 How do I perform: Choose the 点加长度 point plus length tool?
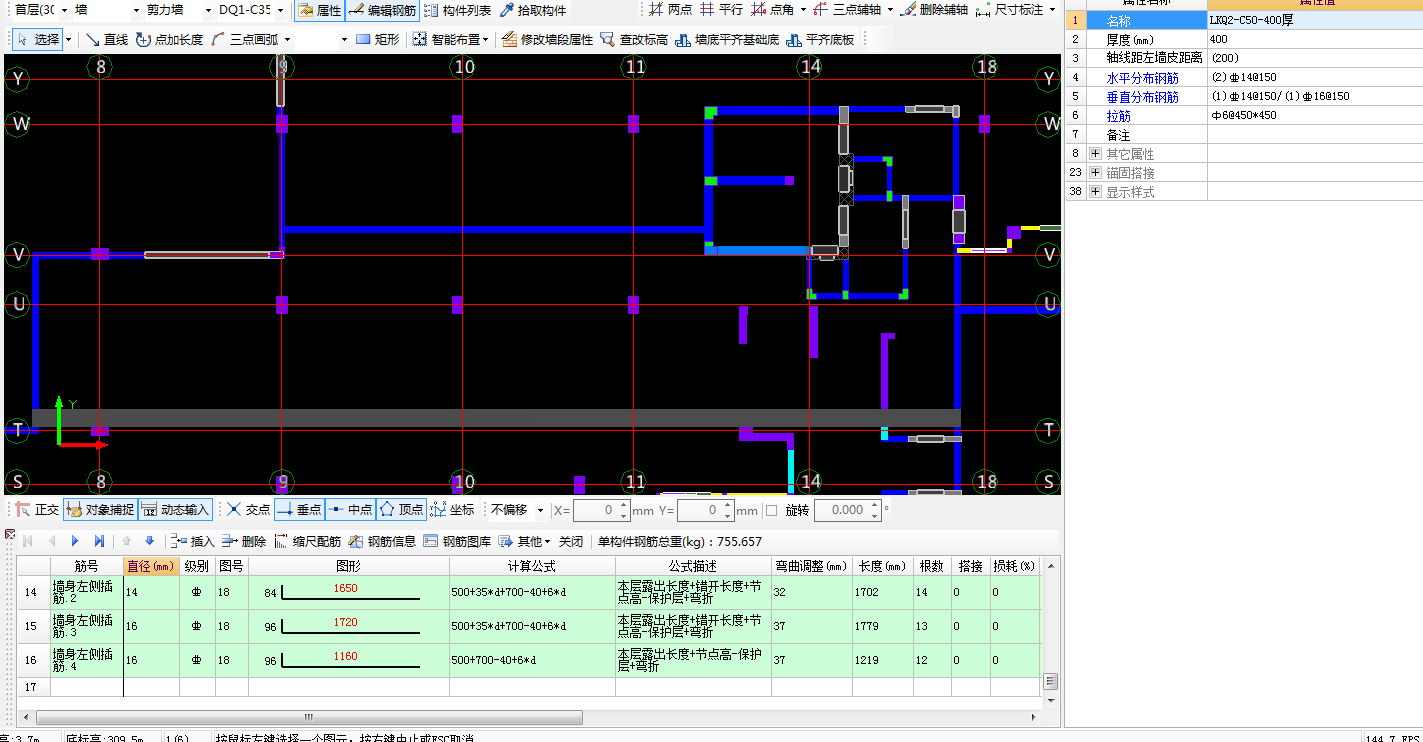pos(169,39)
